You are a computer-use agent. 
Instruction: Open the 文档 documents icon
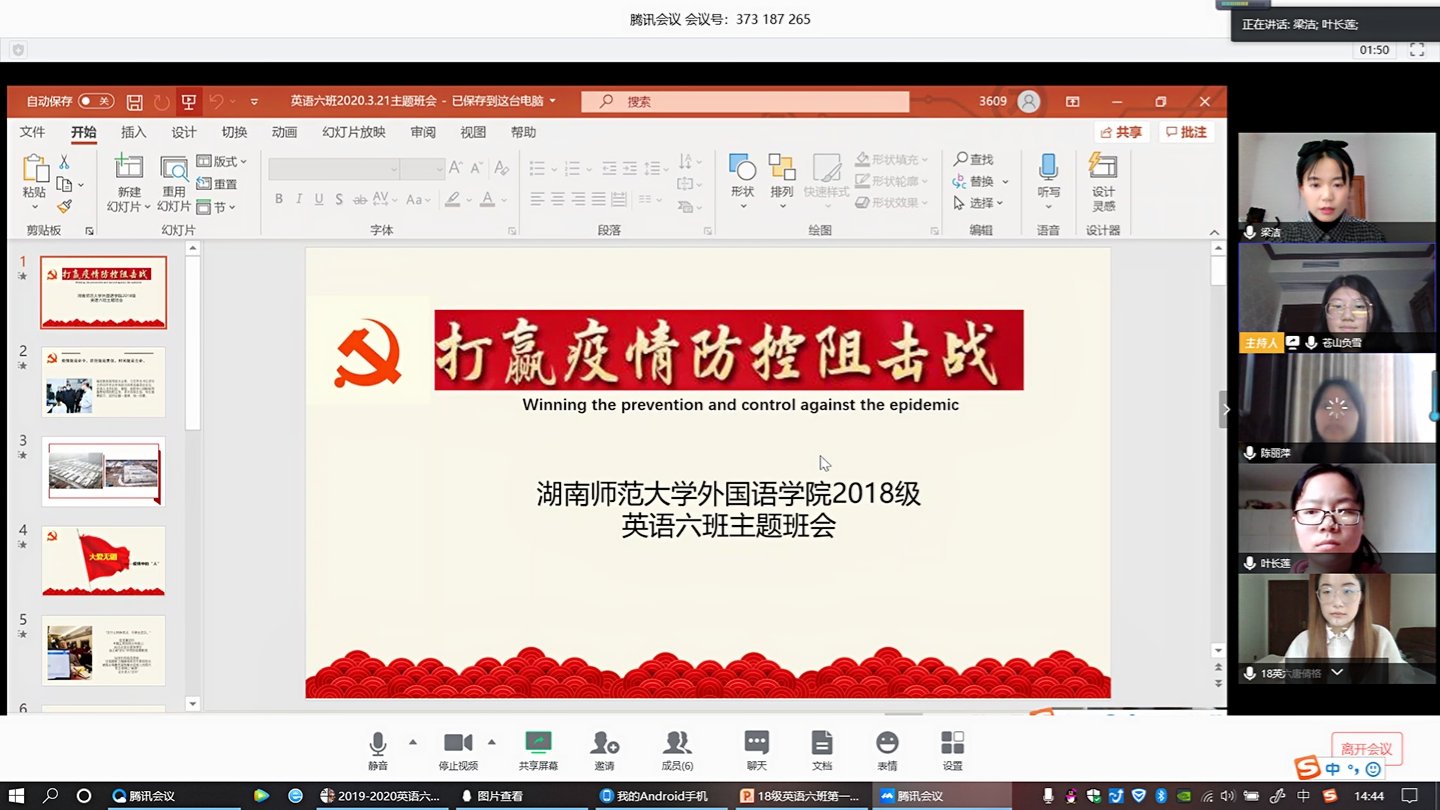coord(822,743)
